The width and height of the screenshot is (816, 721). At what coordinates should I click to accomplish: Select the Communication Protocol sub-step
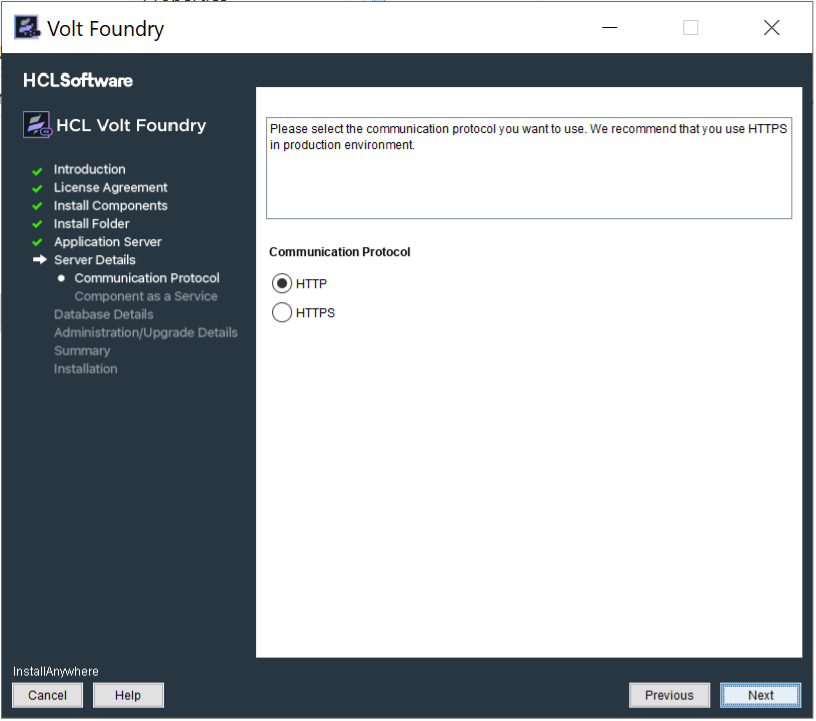147,279
